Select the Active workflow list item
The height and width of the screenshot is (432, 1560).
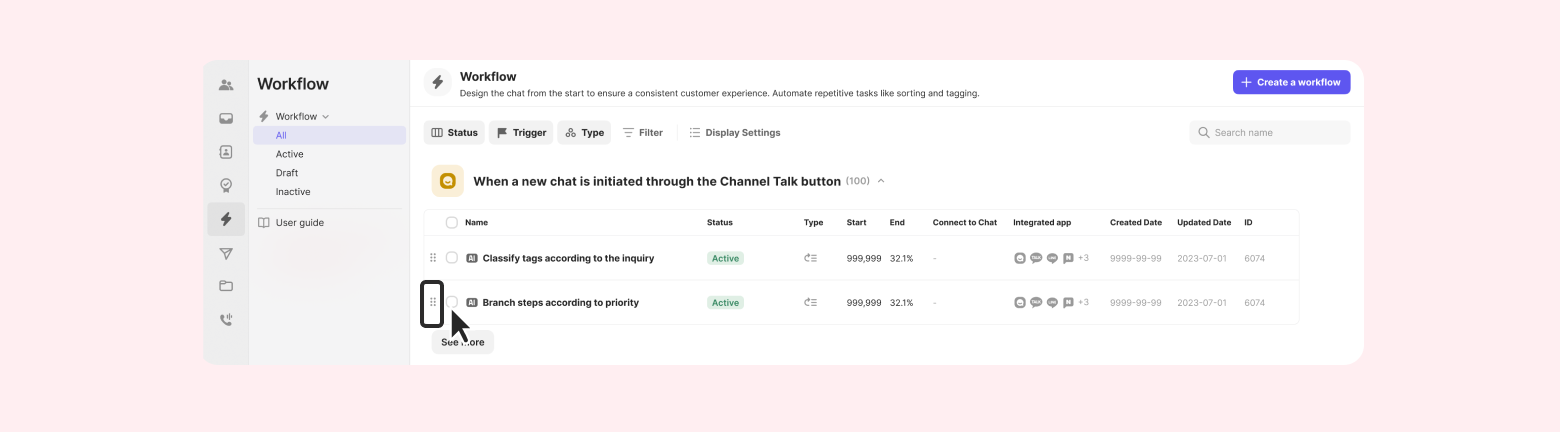[x=290, y=154]
